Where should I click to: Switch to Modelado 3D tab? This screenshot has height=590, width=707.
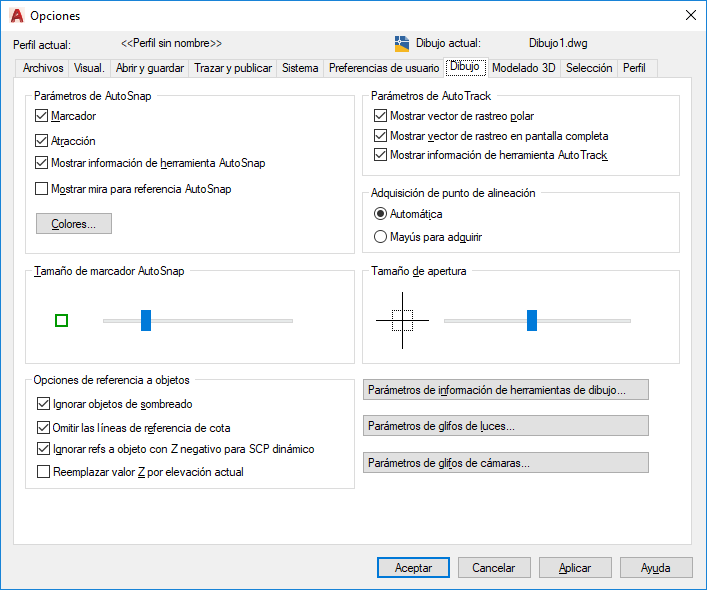[523, 68]
